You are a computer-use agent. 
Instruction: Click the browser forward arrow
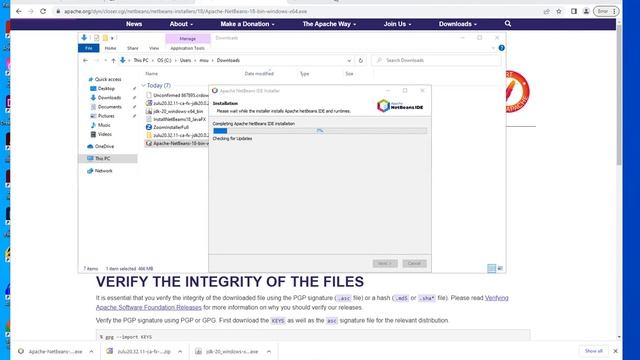click(31, 11)
